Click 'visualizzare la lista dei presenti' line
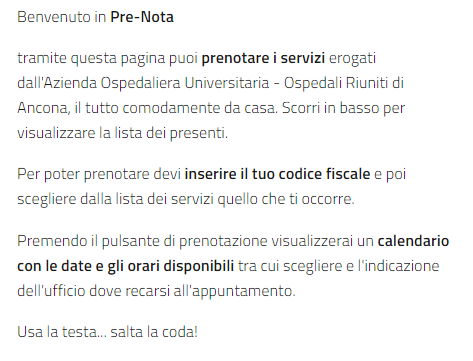Viewport: 473px width, 361px height. [122, 133]
